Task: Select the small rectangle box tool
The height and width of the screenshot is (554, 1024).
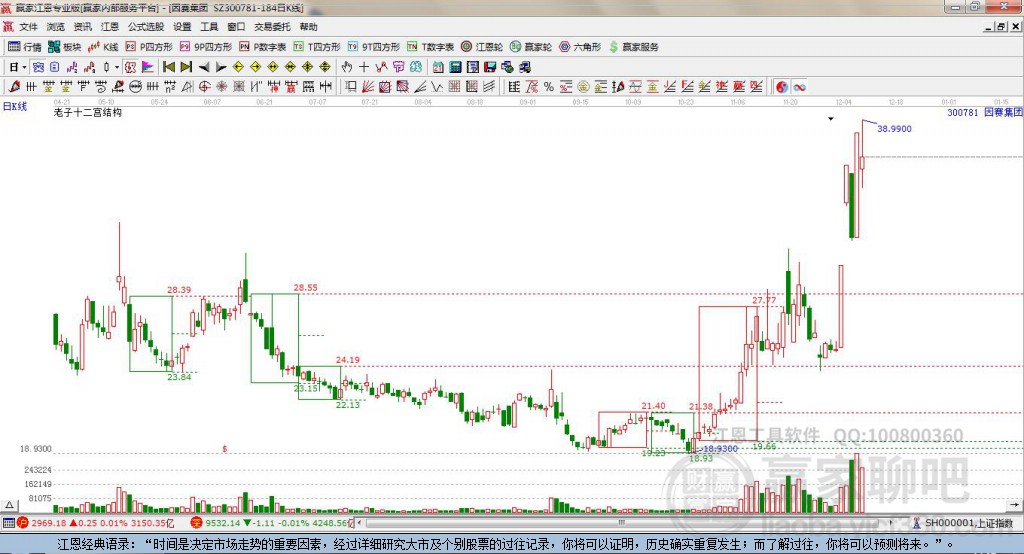Action: pos(351,86)
